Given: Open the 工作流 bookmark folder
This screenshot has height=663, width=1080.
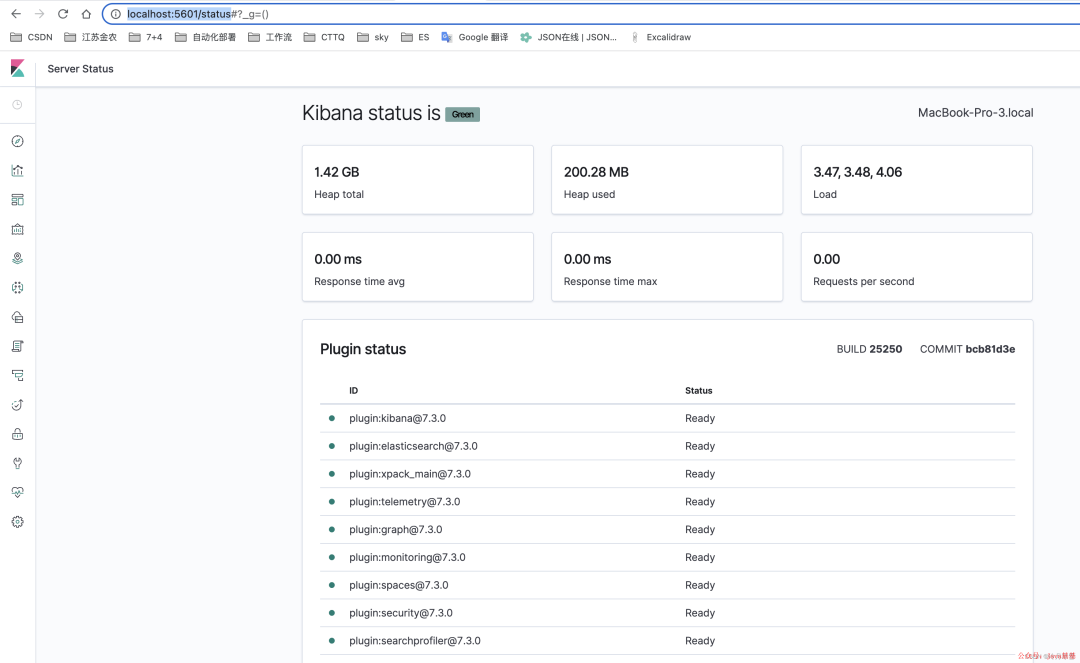Looking at the screenshot, I should coord(270,37).
